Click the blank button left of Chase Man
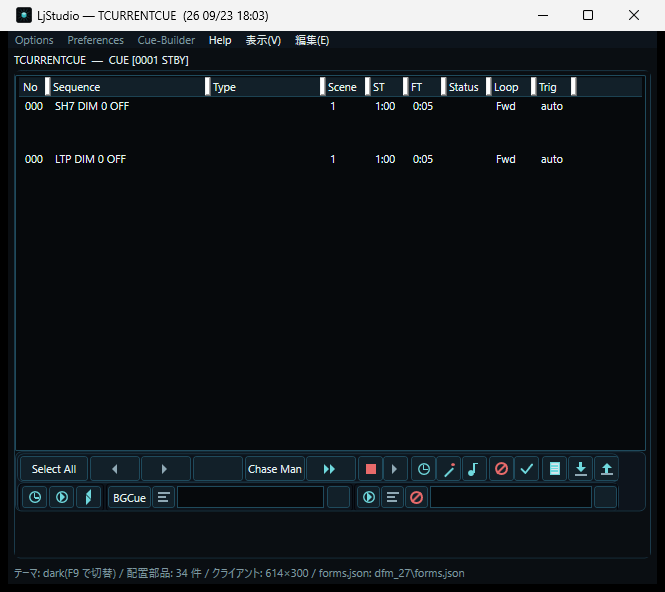This screenshot has width=665, height=592. [218, 469]
